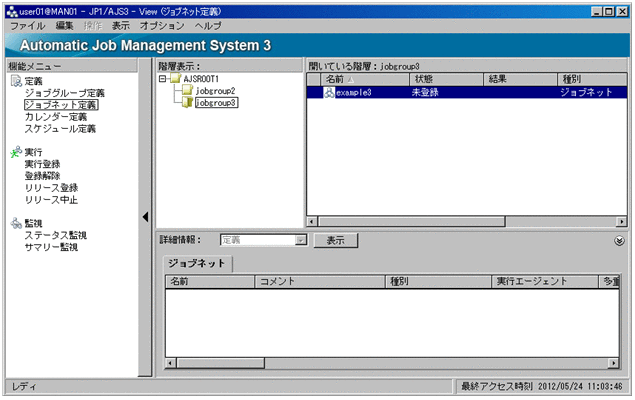Click the 表示 button beside 詳細情報

pyautogui.click(x=336, y=240)
